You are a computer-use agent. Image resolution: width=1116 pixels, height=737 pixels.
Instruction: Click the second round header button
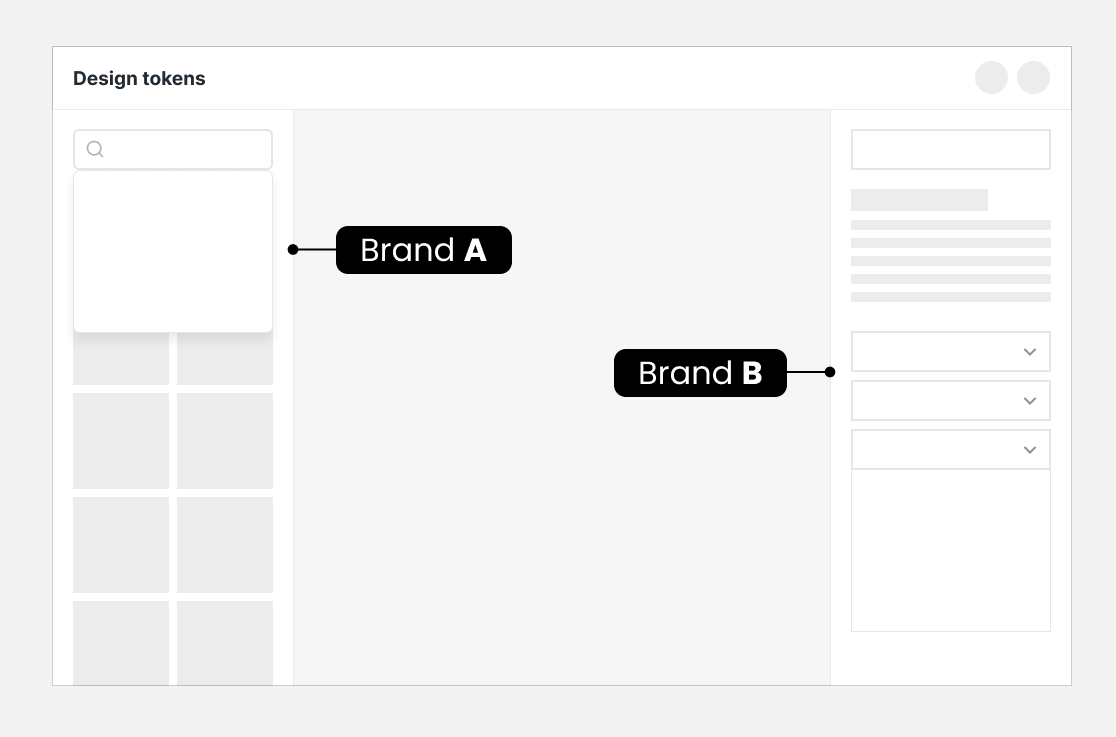point(1033,78)
